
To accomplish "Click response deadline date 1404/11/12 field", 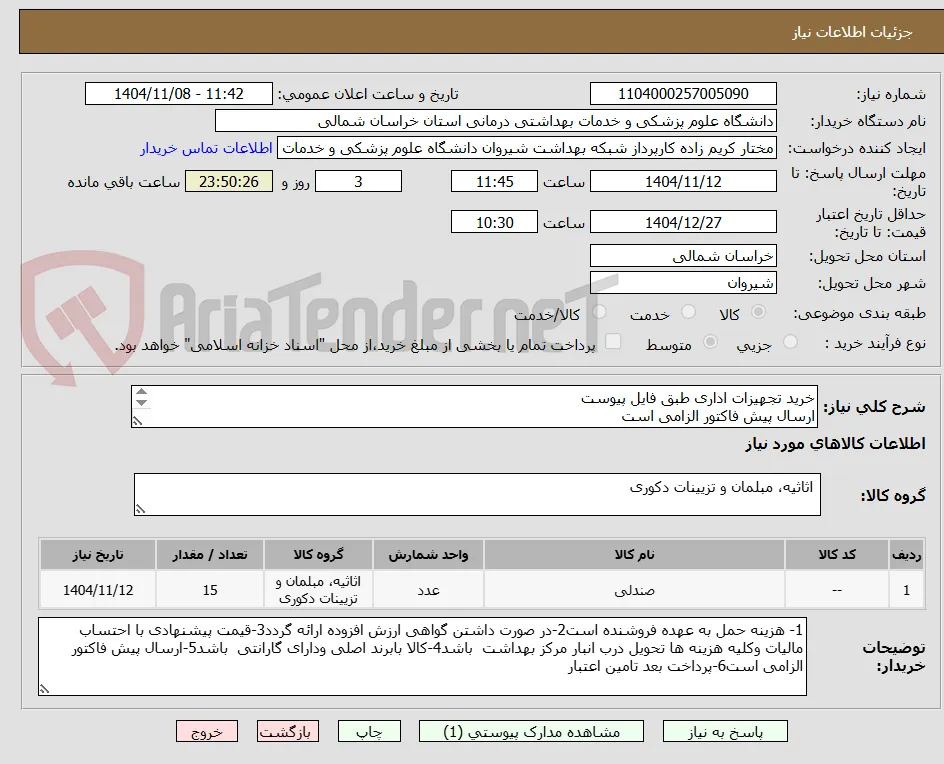I will pyautogui.click(x=683, y=181).
